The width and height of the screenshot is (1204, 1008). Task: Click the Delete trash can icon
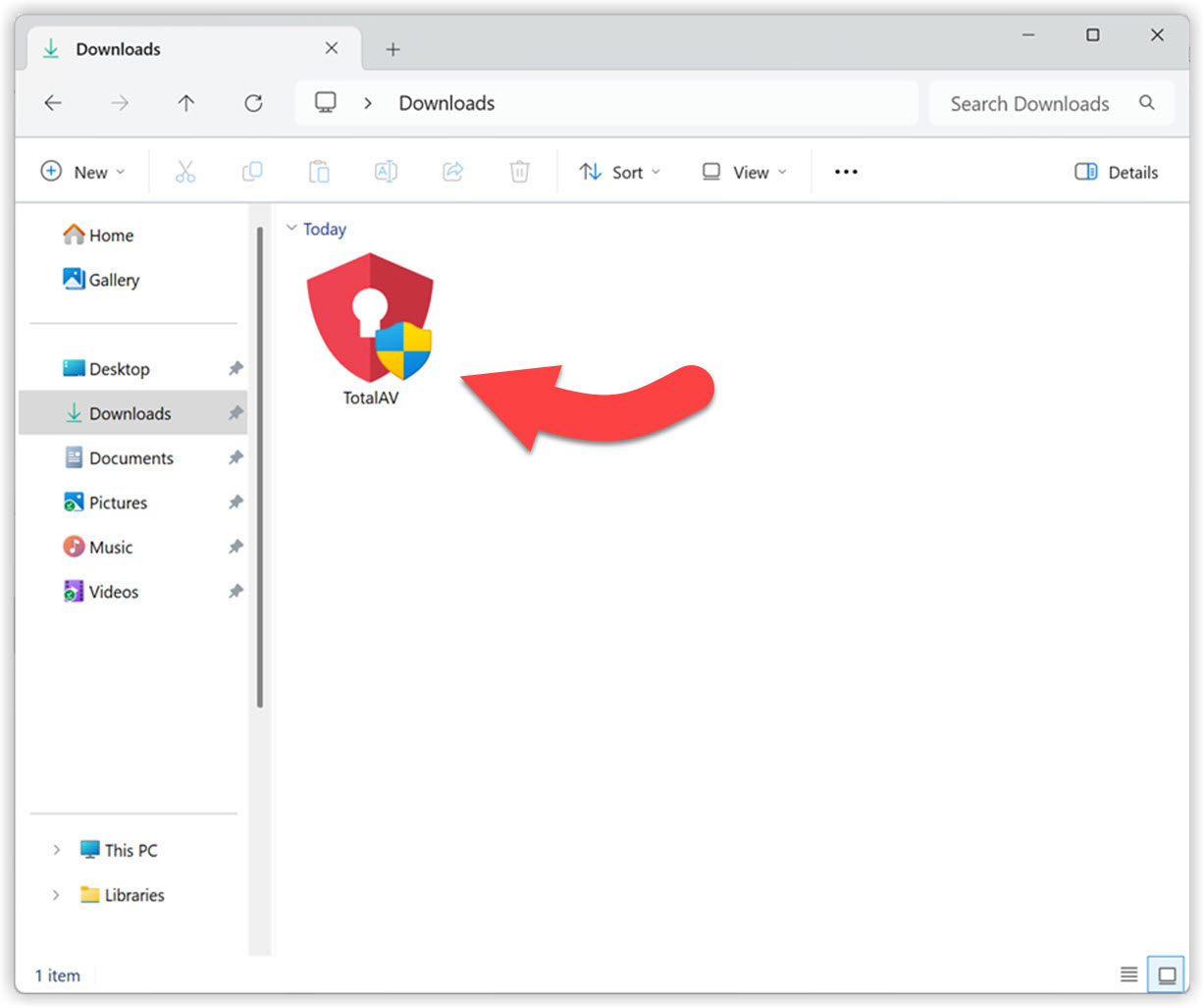tap(519, 173)
